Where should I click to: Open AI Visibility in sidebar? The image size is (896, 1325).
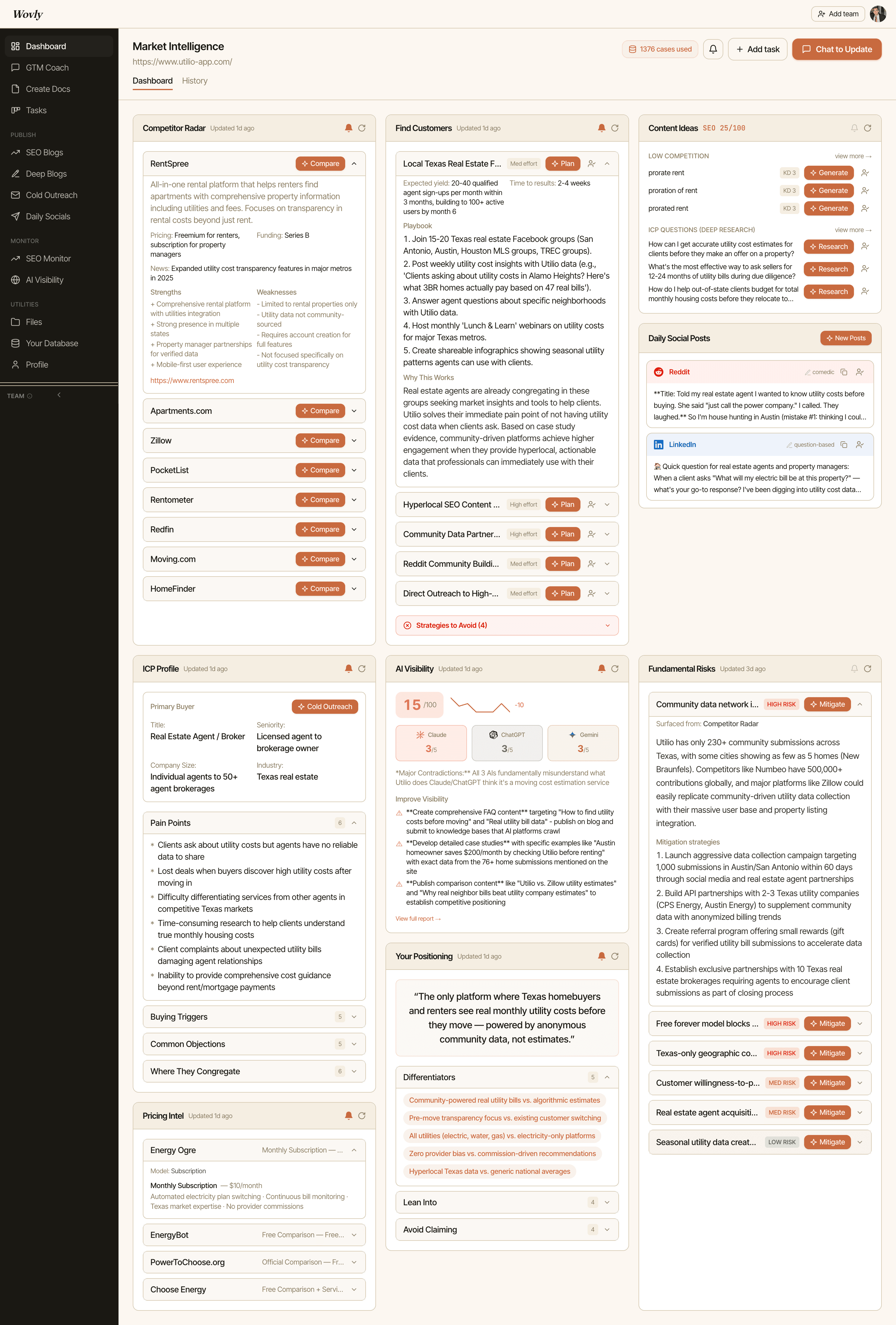click(59, 280)
